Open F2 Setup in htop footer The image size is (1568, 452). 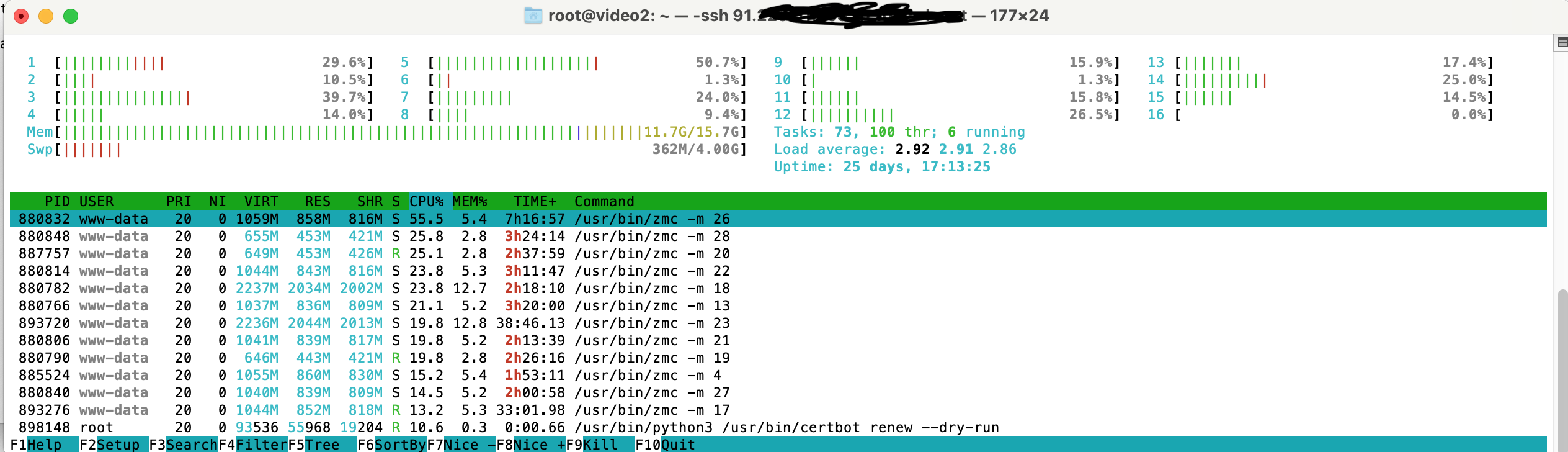point(114,445)
